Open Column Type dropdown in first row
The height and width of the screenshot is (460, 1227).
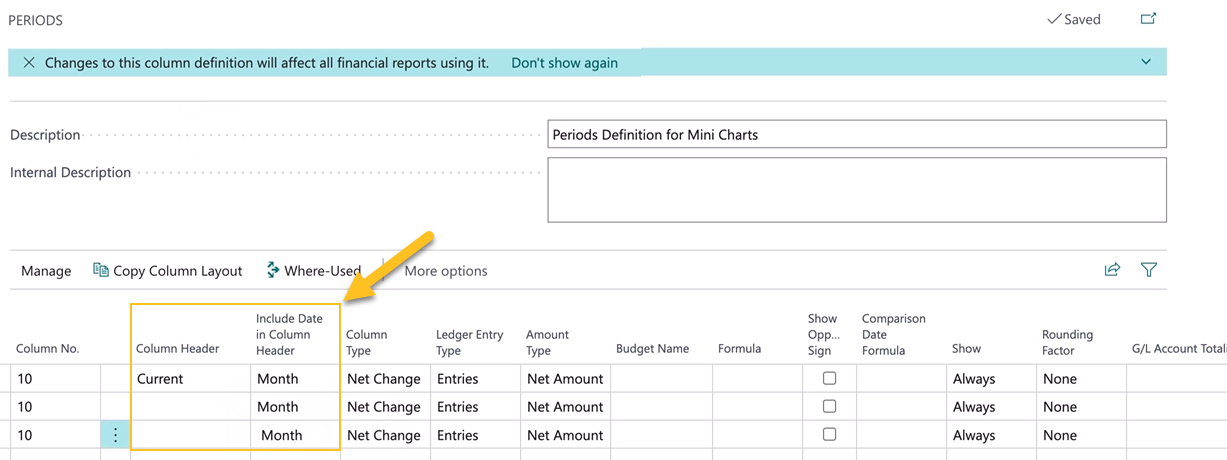point(384,379)
